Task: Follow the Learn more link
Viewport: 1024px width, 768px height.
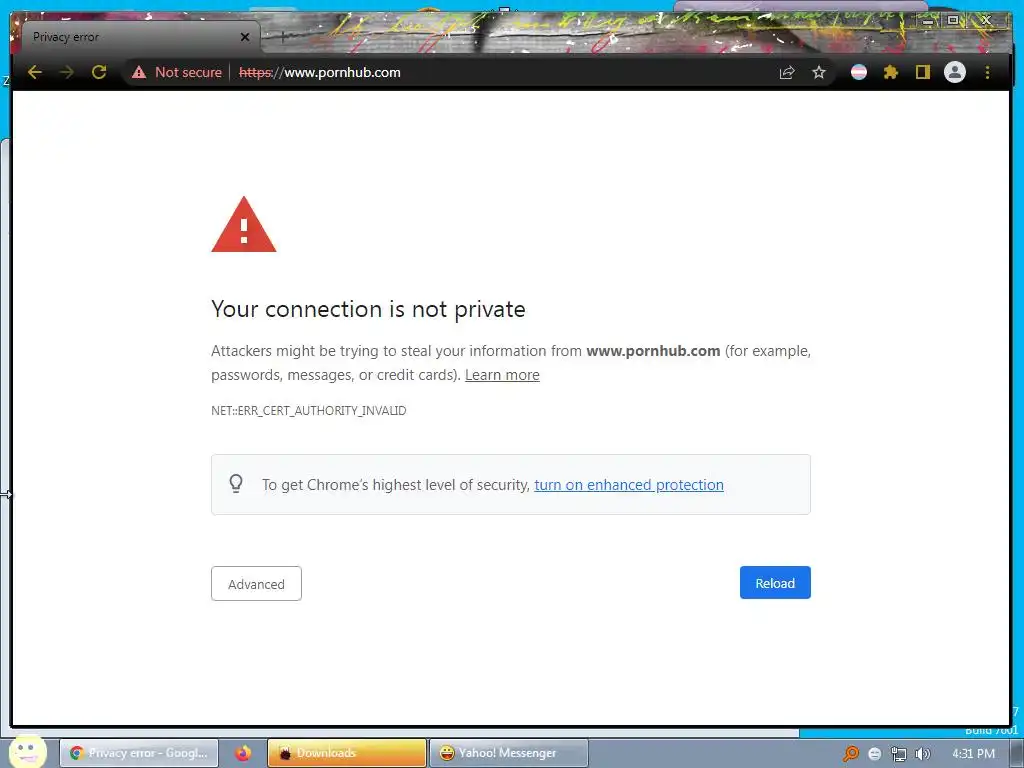Action: 502,375
